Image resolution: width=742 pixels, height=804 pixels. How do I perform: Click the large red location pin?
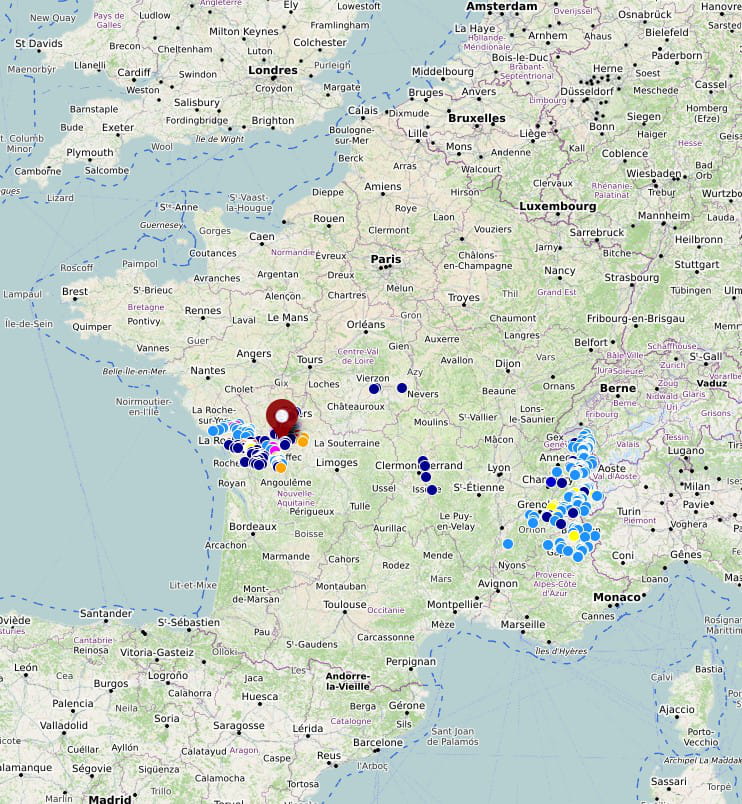point(282,414)
